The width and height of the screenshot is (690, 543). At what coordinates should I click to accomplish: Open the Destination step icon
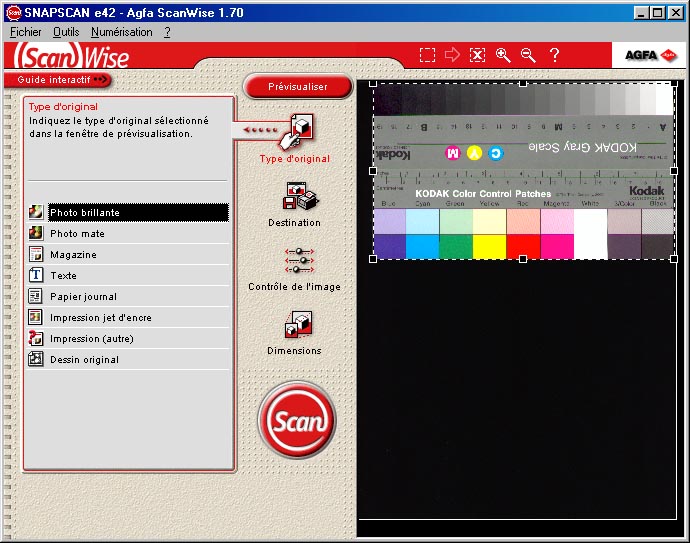point(300,196)
